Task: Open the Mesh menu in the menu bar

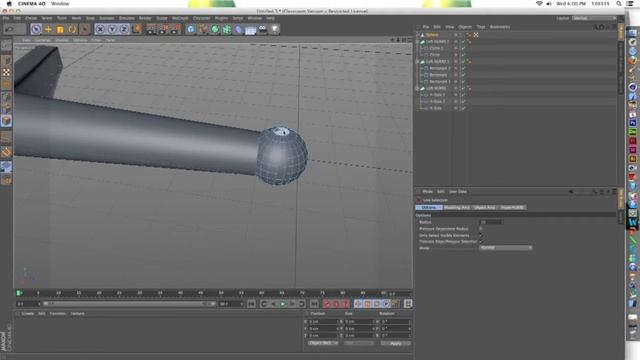Action: (x=76, y=18)
